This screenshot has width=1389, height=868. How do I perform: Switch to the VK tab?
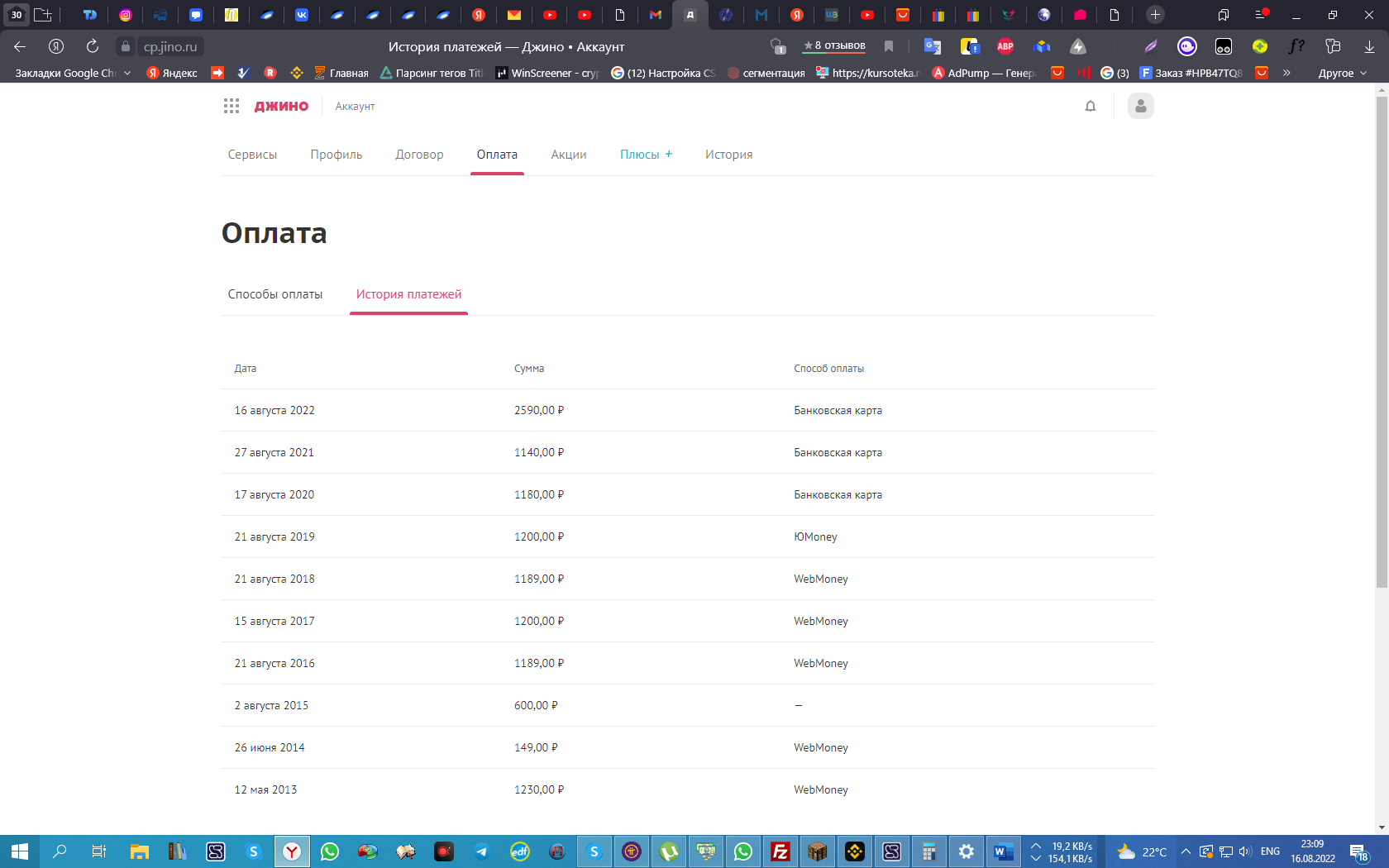click(302, 15)
